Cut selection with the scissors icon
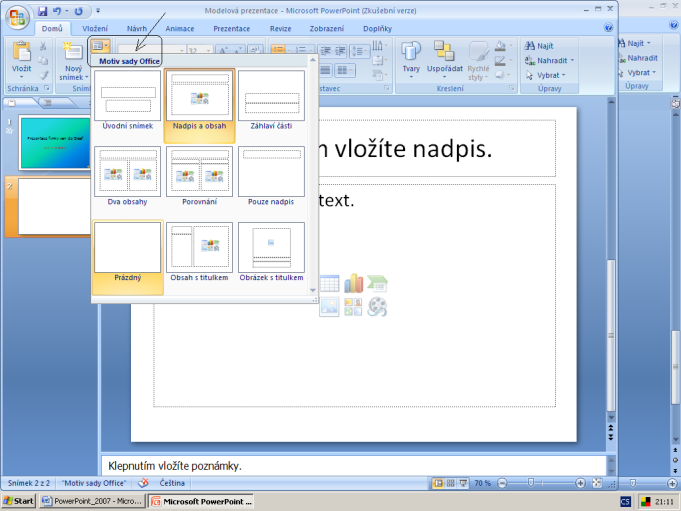Viewport: 681px width, 511px height. [x=43, y=46]
